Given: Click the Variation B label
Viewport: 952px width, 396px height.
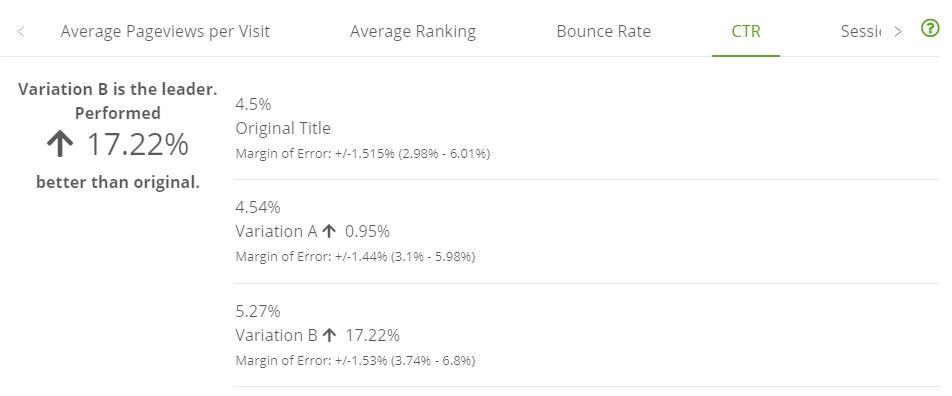Looking at the screenshot, I should pyautogui.click(x=276, y=335).
